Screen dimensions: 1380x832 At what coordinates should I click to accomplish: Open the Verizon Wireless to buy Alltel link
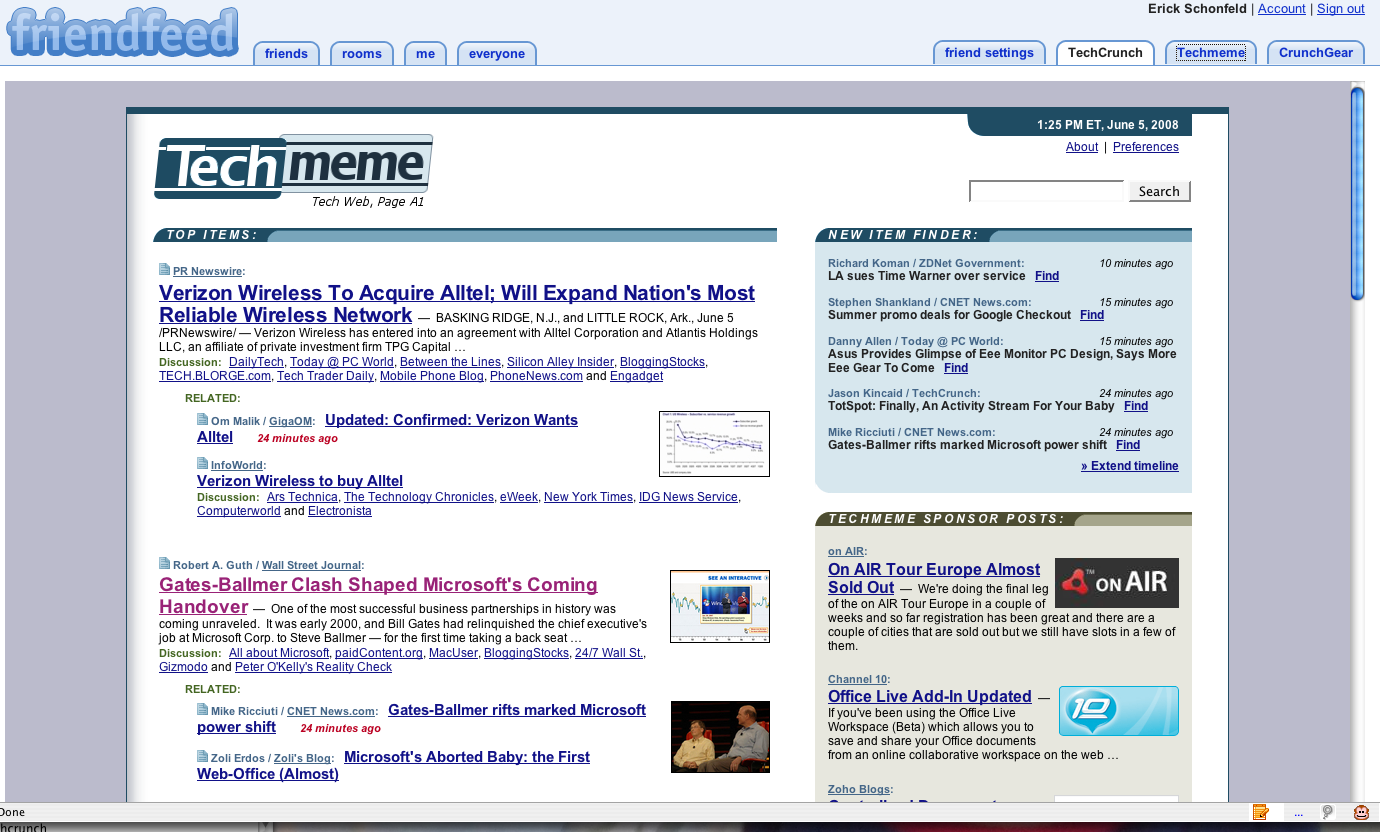click(300, 481)
